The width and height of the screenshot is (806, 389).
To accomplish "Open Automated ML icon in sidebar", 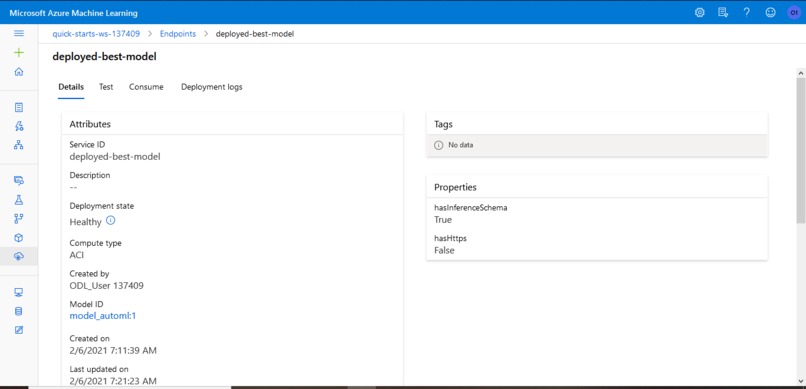I will (x=19, y=126).
